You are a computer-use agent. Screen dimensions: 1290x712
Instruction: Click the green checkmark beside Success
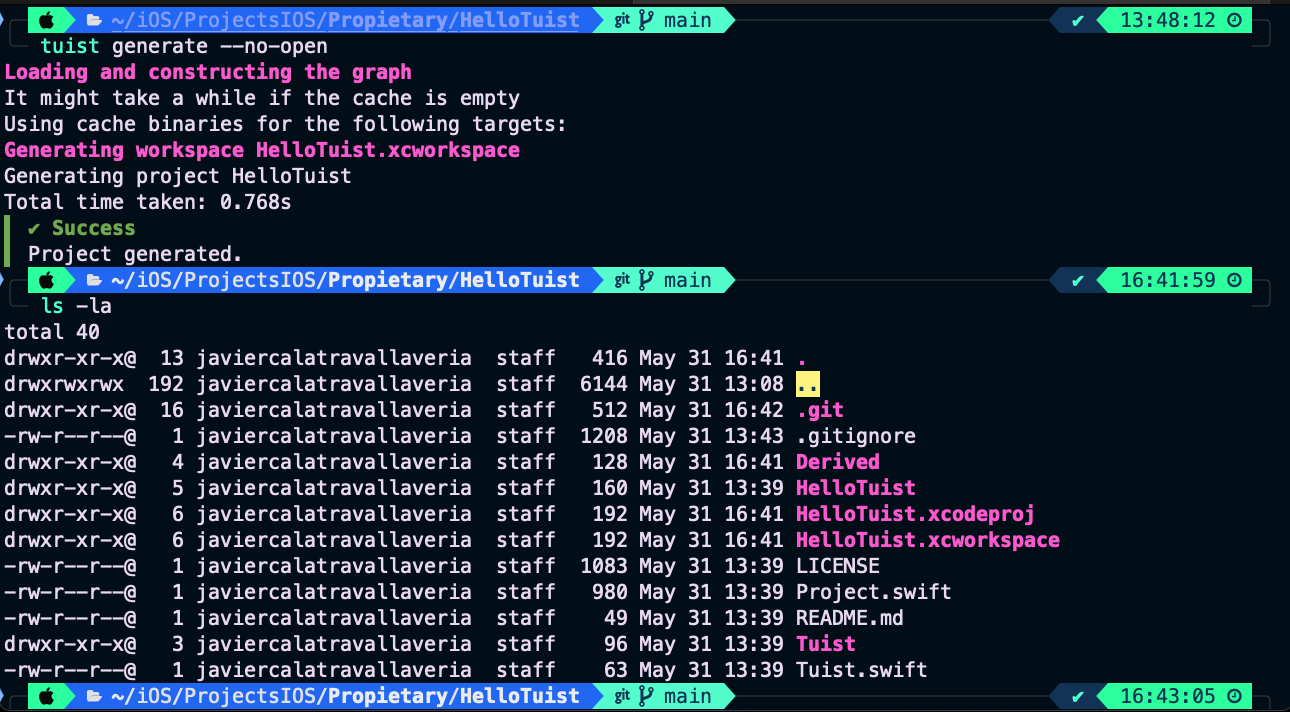36,228
